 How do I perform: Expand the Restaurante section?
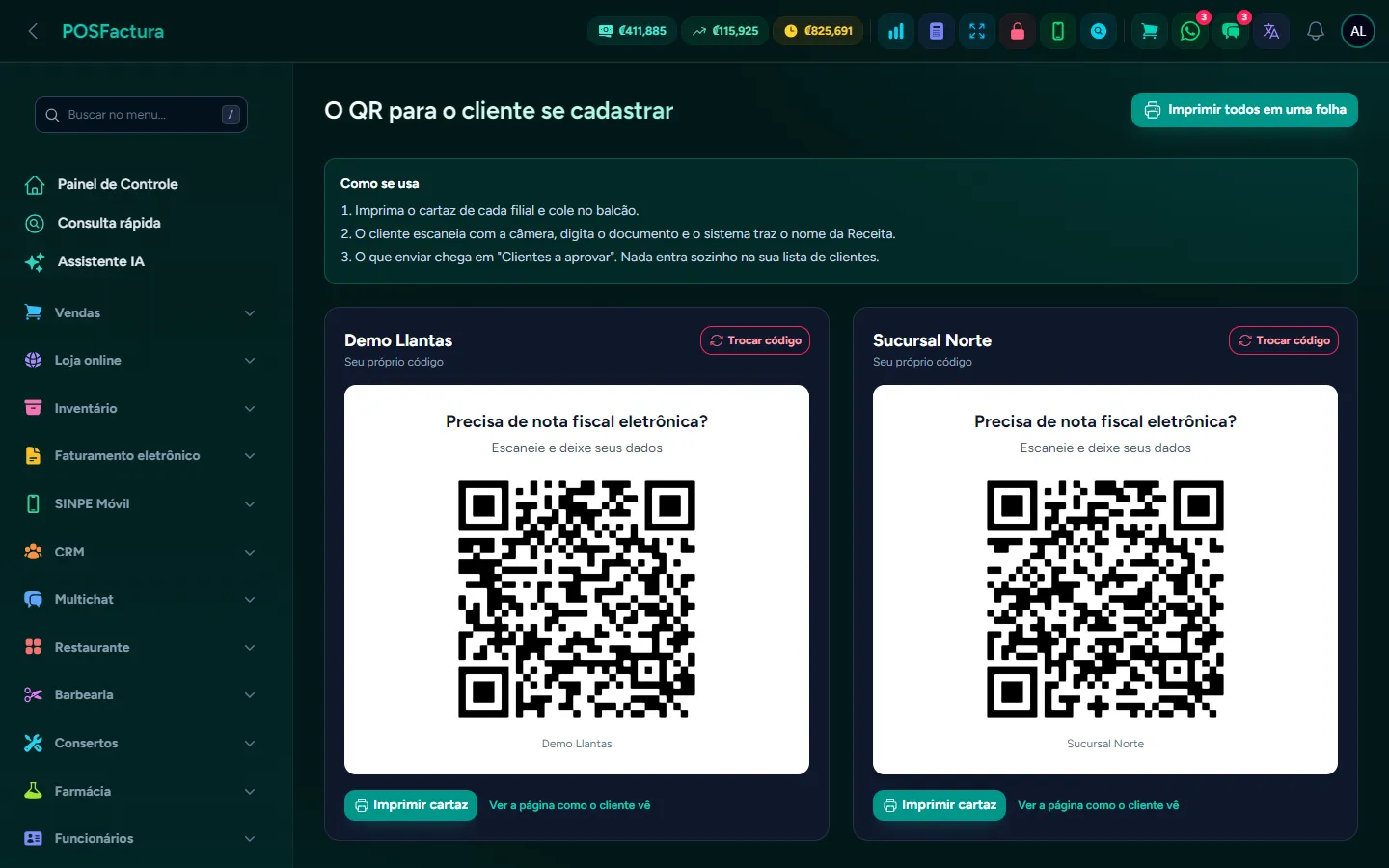click(x=141, y=647)
